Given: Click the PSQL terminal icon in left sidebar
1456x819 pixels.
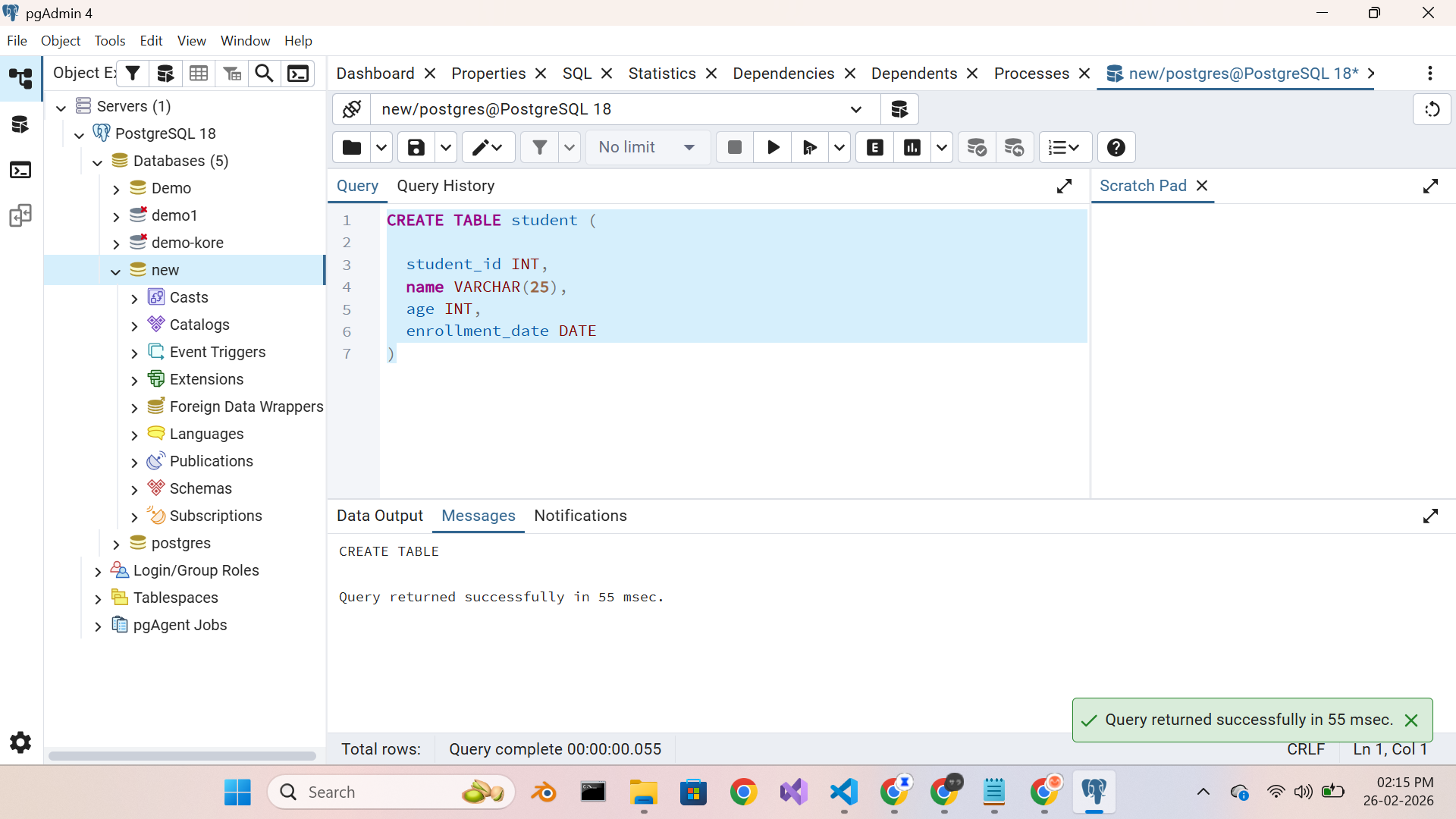Looking at the screenshot, I should tap(20, 170).
